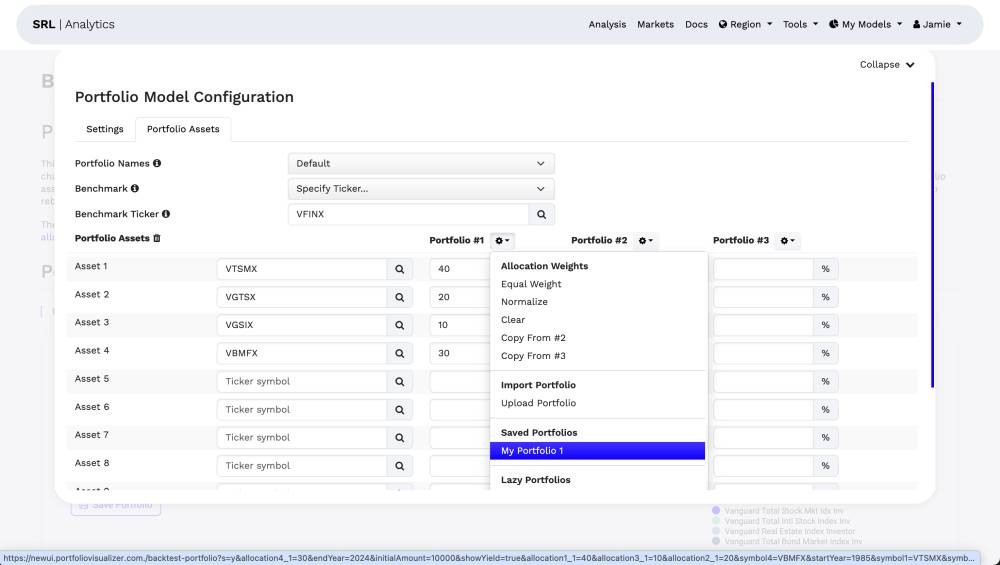Click the info icon next to Portfolio Names
The height and width of the screenshot is (565, 1000).
[157, 163]
